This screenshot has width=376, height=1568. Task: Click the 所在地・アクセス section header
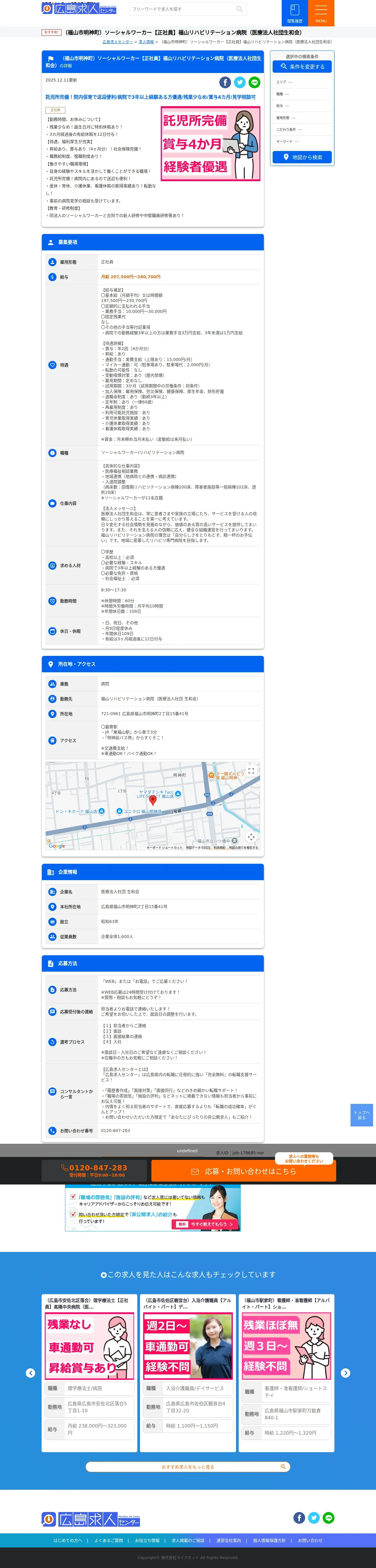click(153, 664)
